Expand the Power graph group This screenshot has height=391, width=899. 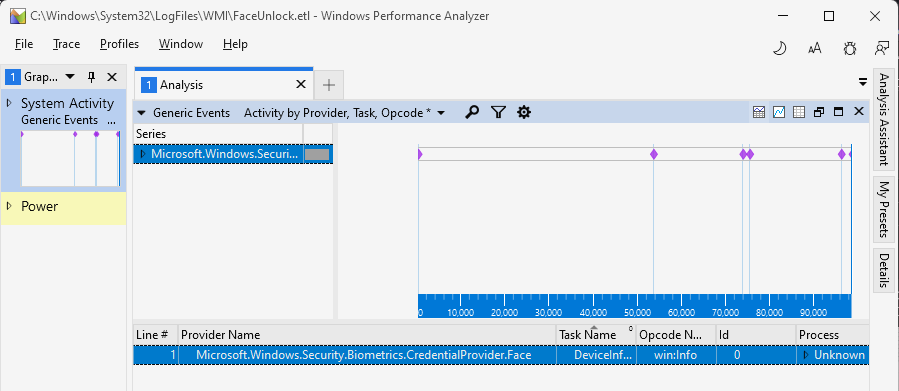point(9,206)
